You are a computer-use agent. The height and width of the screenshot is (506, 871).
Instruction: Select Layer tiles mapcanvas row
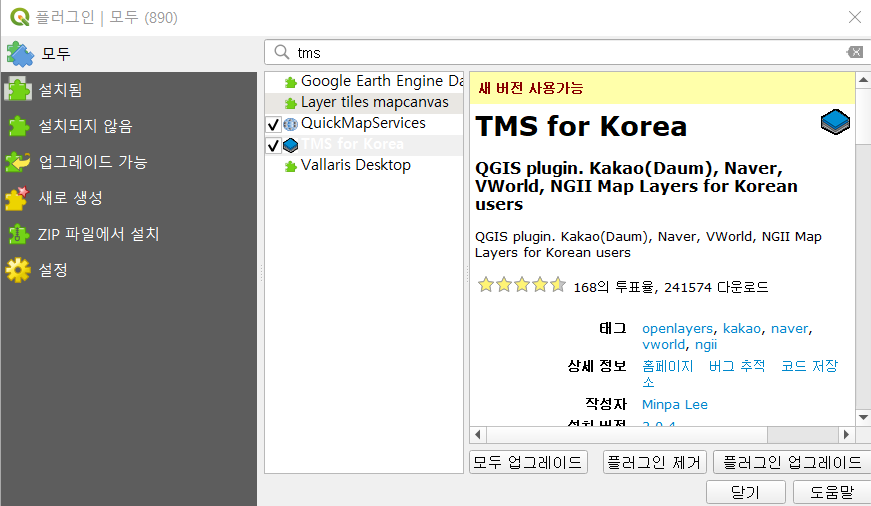[x=364, y=103]
